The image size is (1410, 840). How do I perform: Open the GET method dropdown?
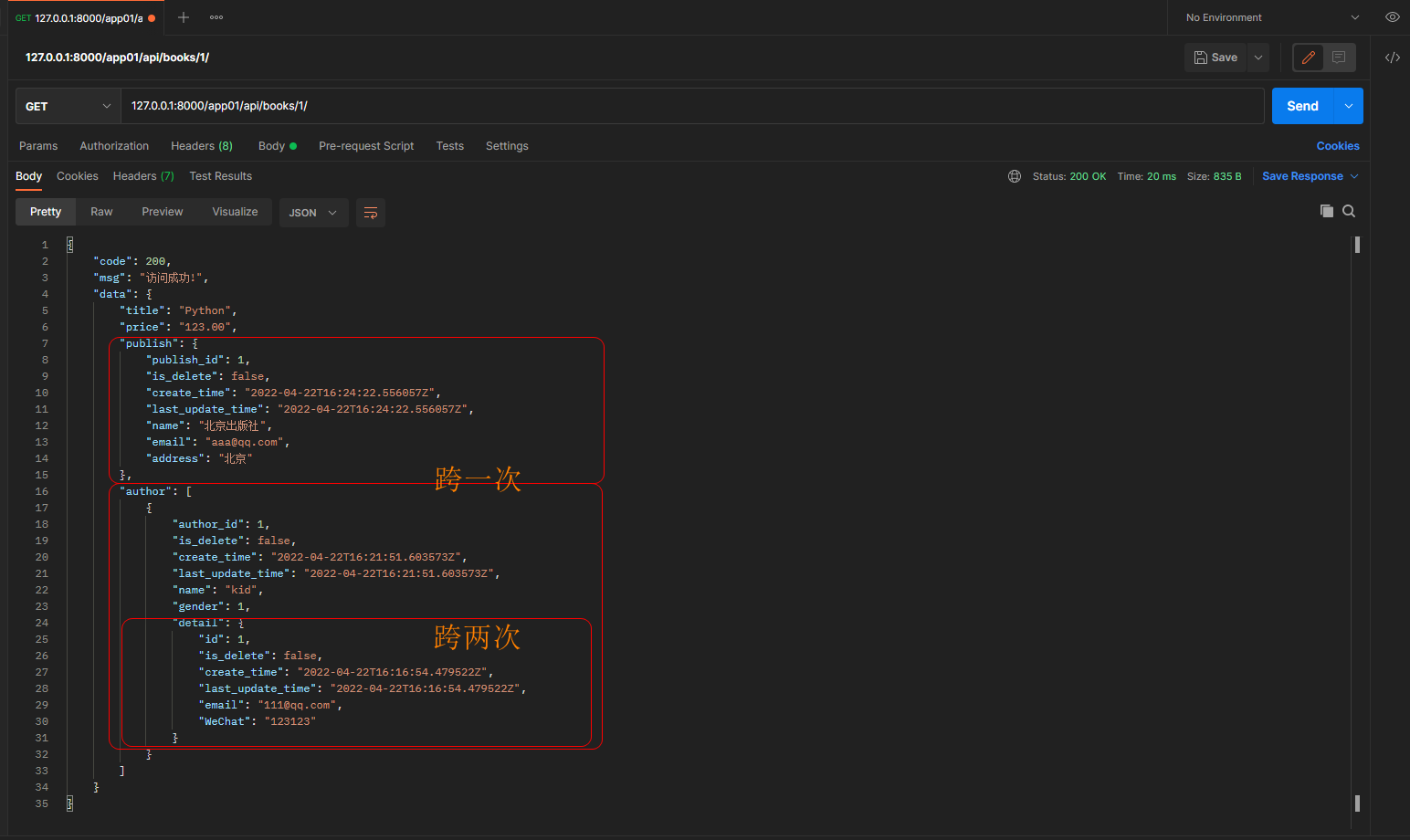pyautogui.click(x=68, y=106)
